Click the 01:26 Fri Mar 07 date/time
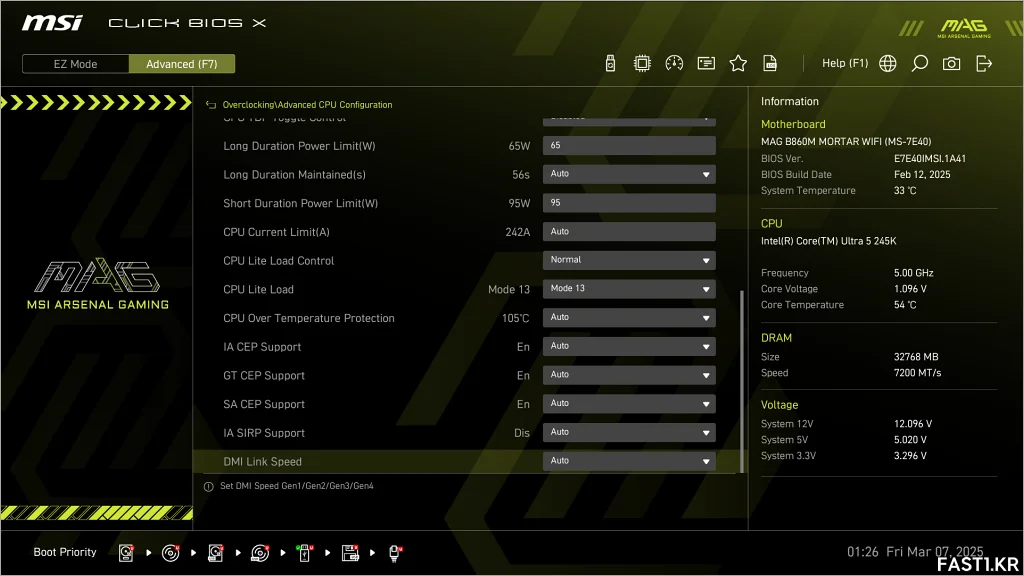The width and height of the screenshot is (1024, 576). tap(915, 552)
